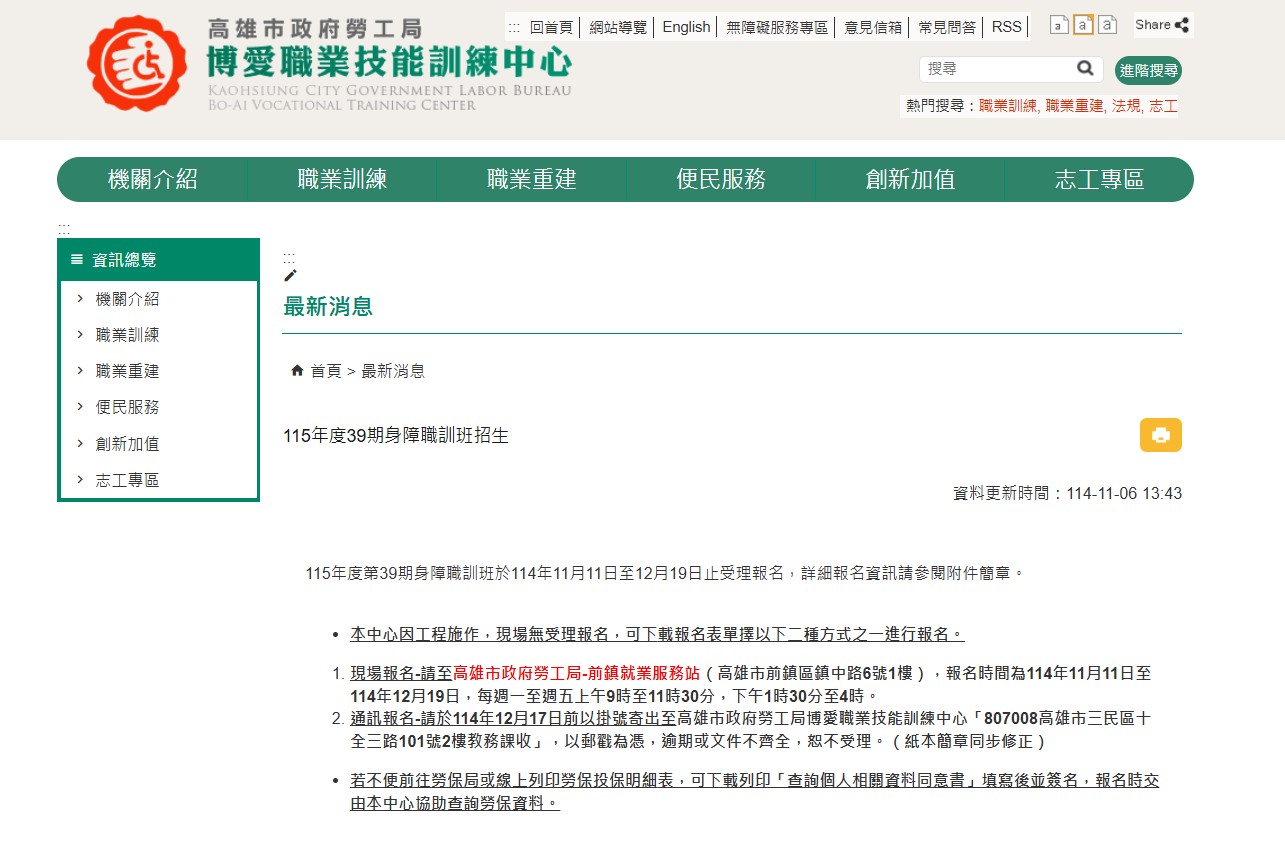Click the 法規 hot search keyword
Viewport: 1285px width, 856px height.
1126,106
